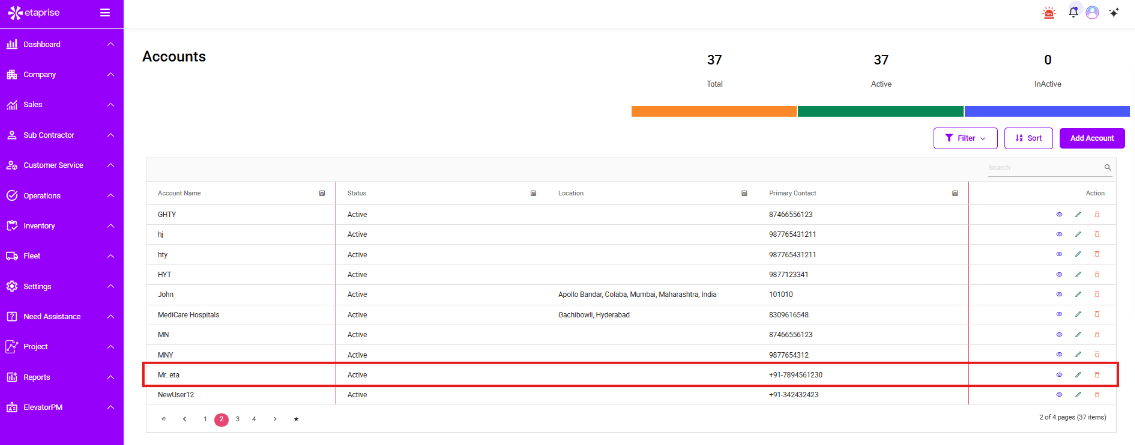Open Location column filter icon
1135x445 pixels.
pyautogui.click(x=744, y=193)
